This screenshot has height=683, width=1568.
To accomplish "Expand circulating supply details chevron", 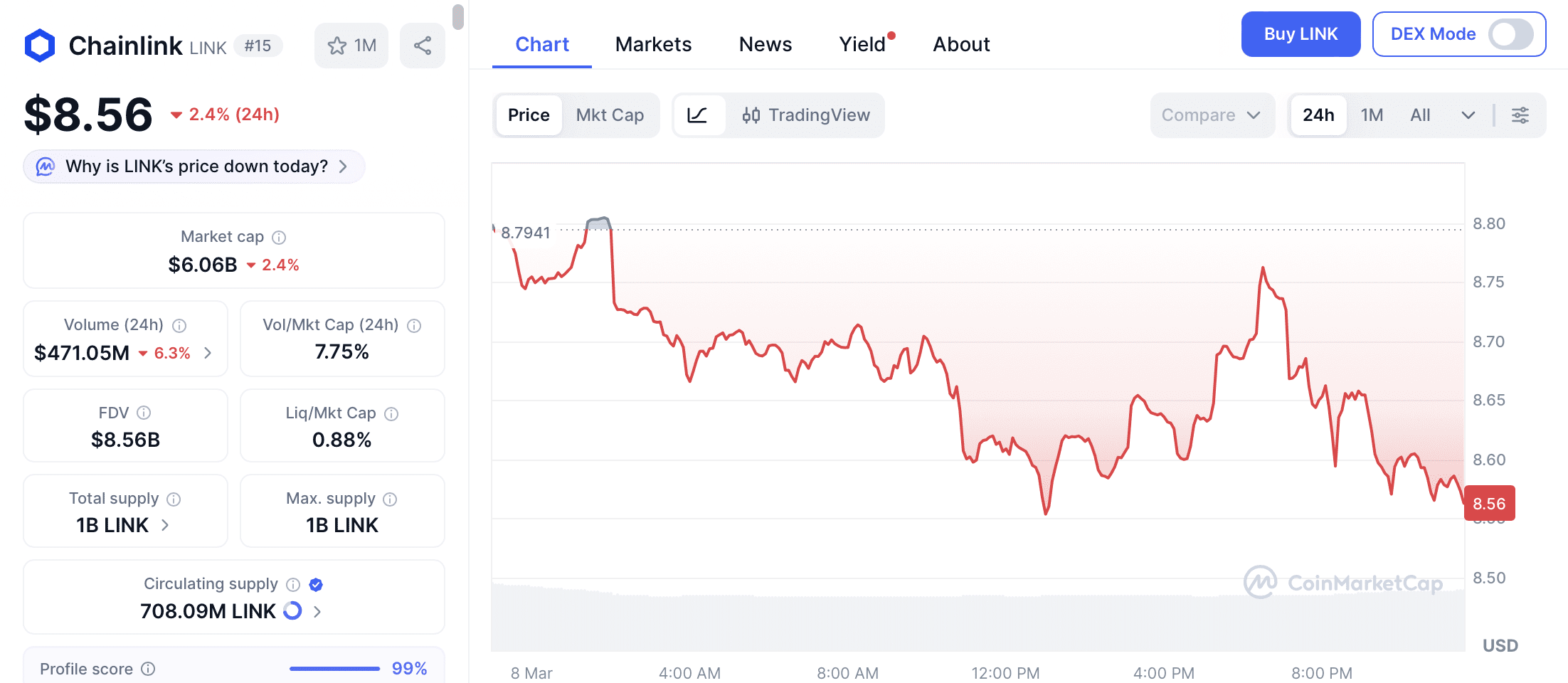I will pyautogui.click(x=317, y=611).
